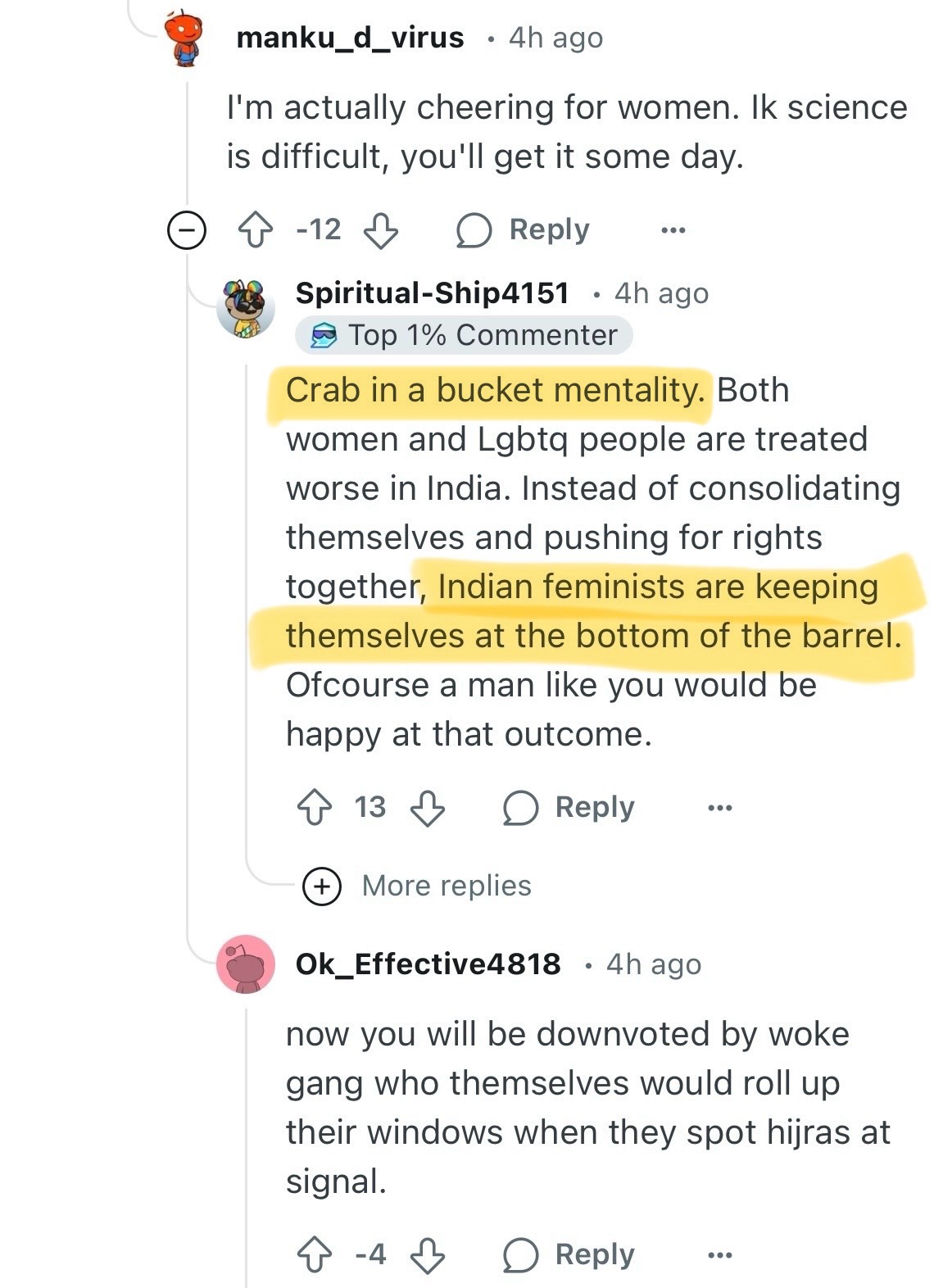Open more options on Spiritual-Ship4151's comment
943x1288 pixels.
click(719, 808)
